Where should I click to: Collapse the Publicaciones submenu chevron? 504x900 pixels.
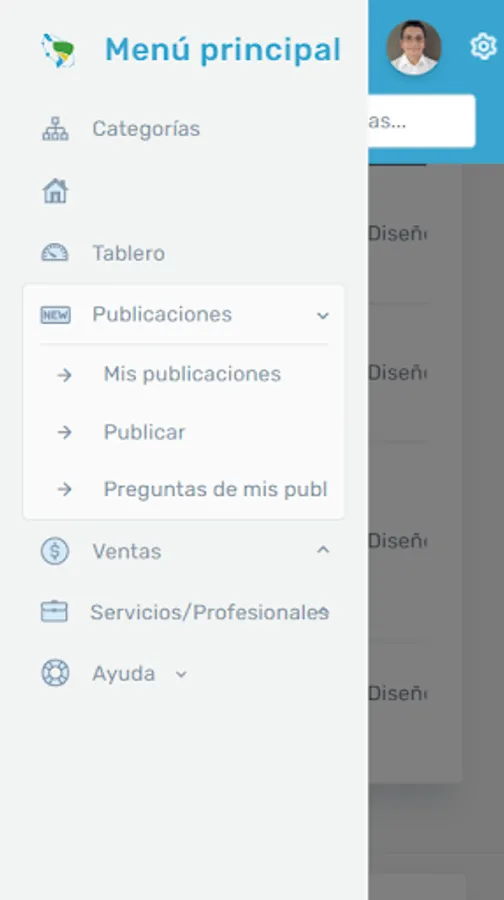pos(323,315)
